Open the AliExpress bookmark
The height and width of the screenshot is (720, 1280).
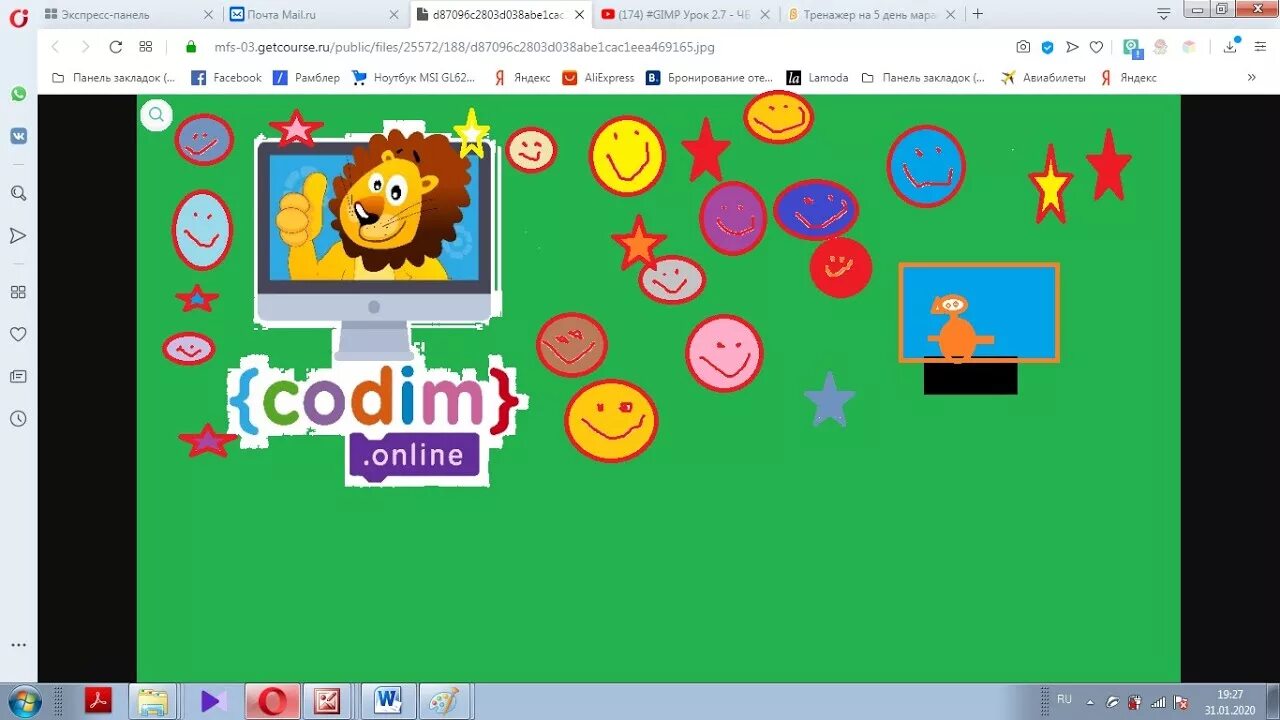(598, 77)
